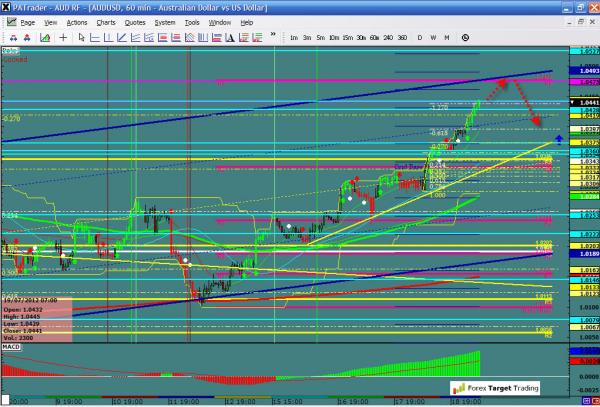Select the second fan lines tool
This screenshot has width=600, height=407.
point(149,37)
